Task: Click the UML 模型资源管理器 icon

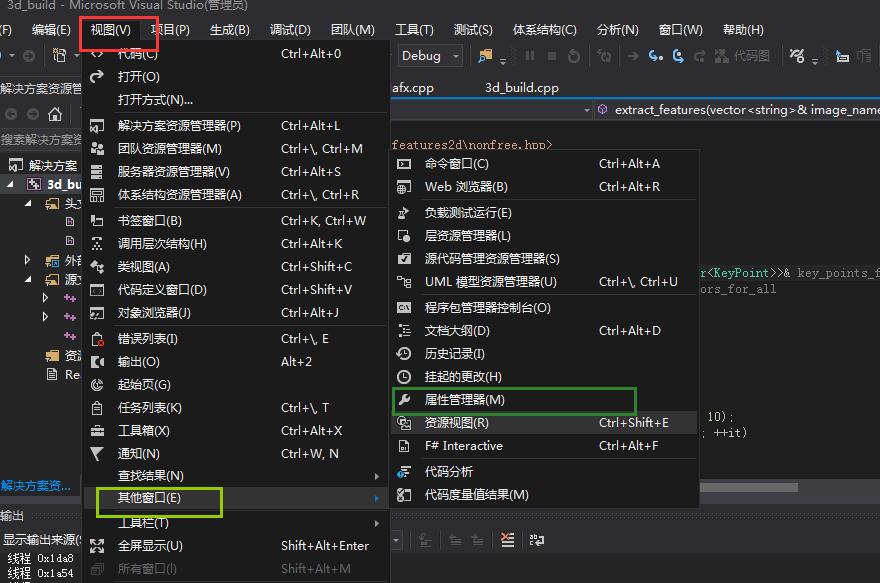Action: pyautogui.click(x=404, y=282)
